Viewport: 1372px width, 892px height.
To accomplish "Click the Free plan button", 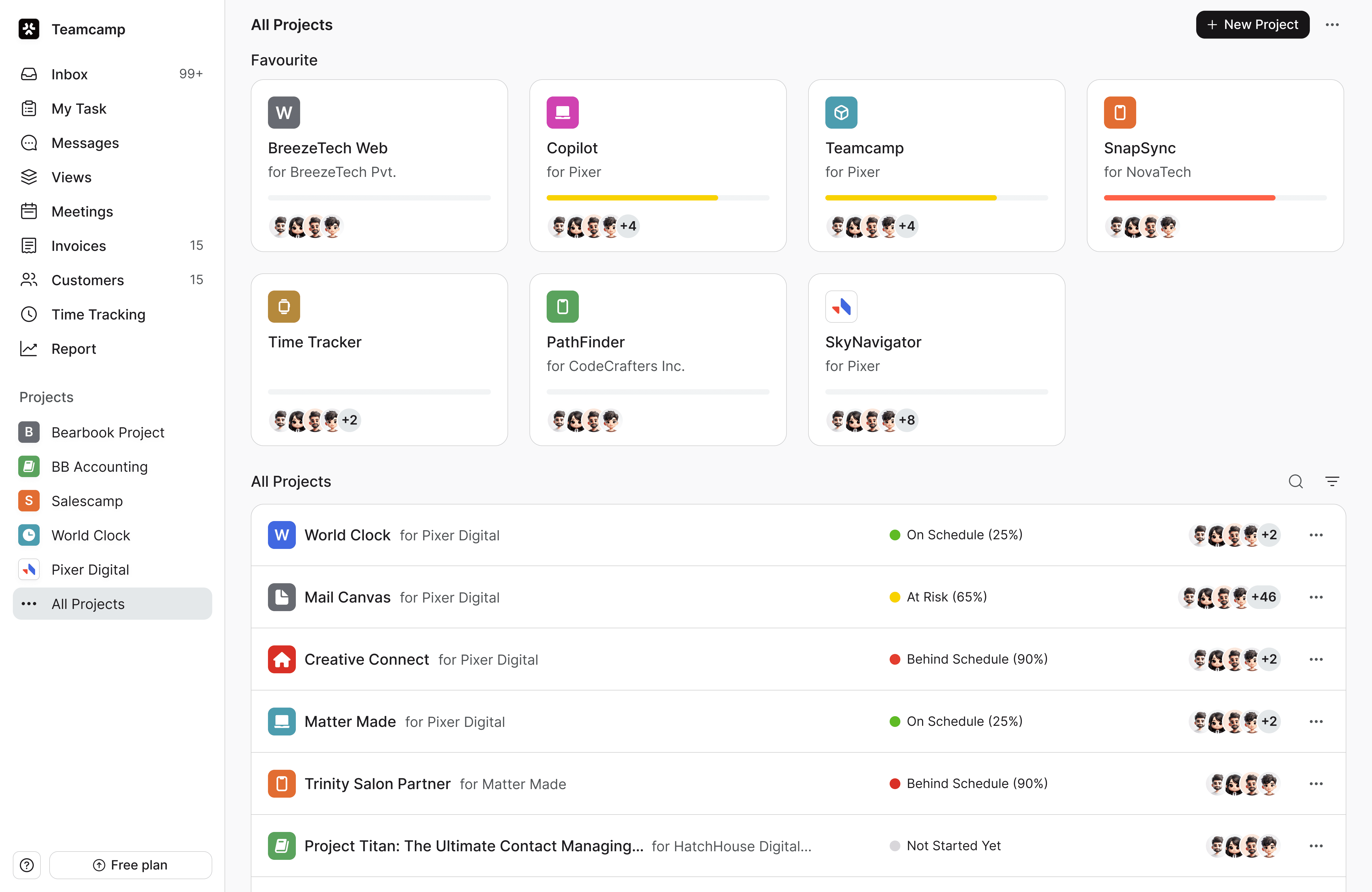I will click(130, 865).
